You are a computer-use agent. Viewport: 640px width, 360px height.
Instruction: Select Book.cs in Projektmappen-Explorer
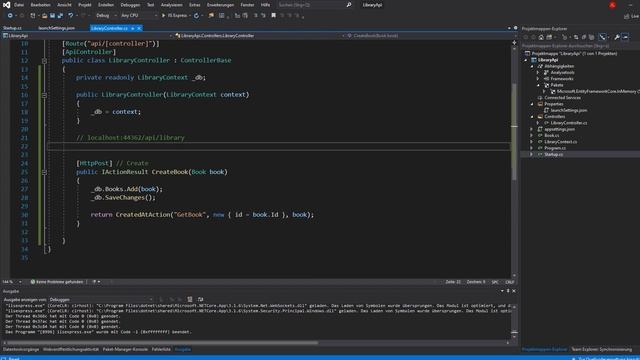coord(551,136)
